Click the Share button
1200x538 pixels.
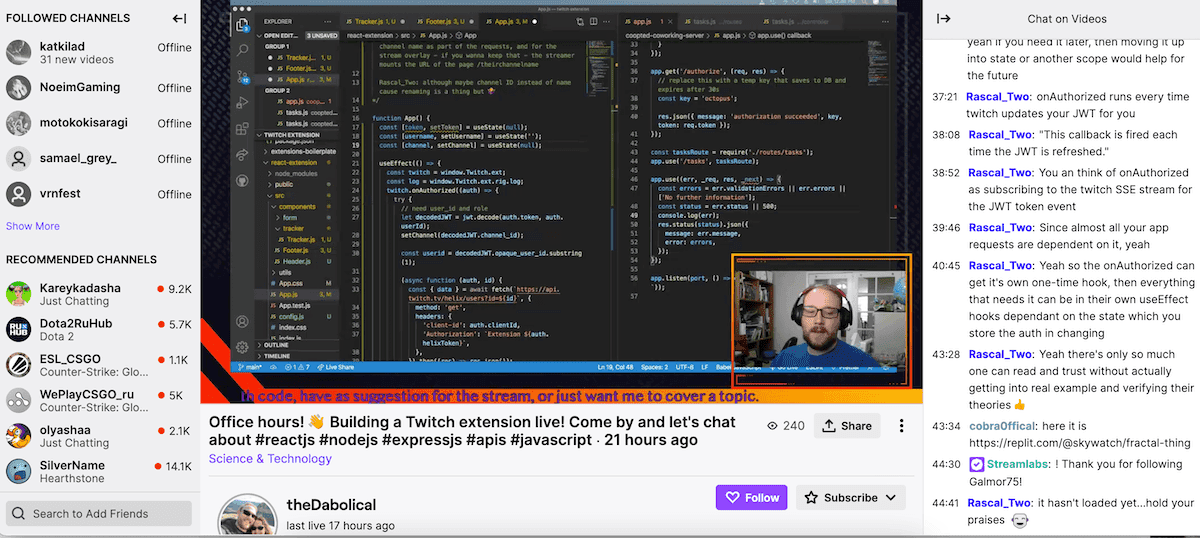tap(847, 426)
